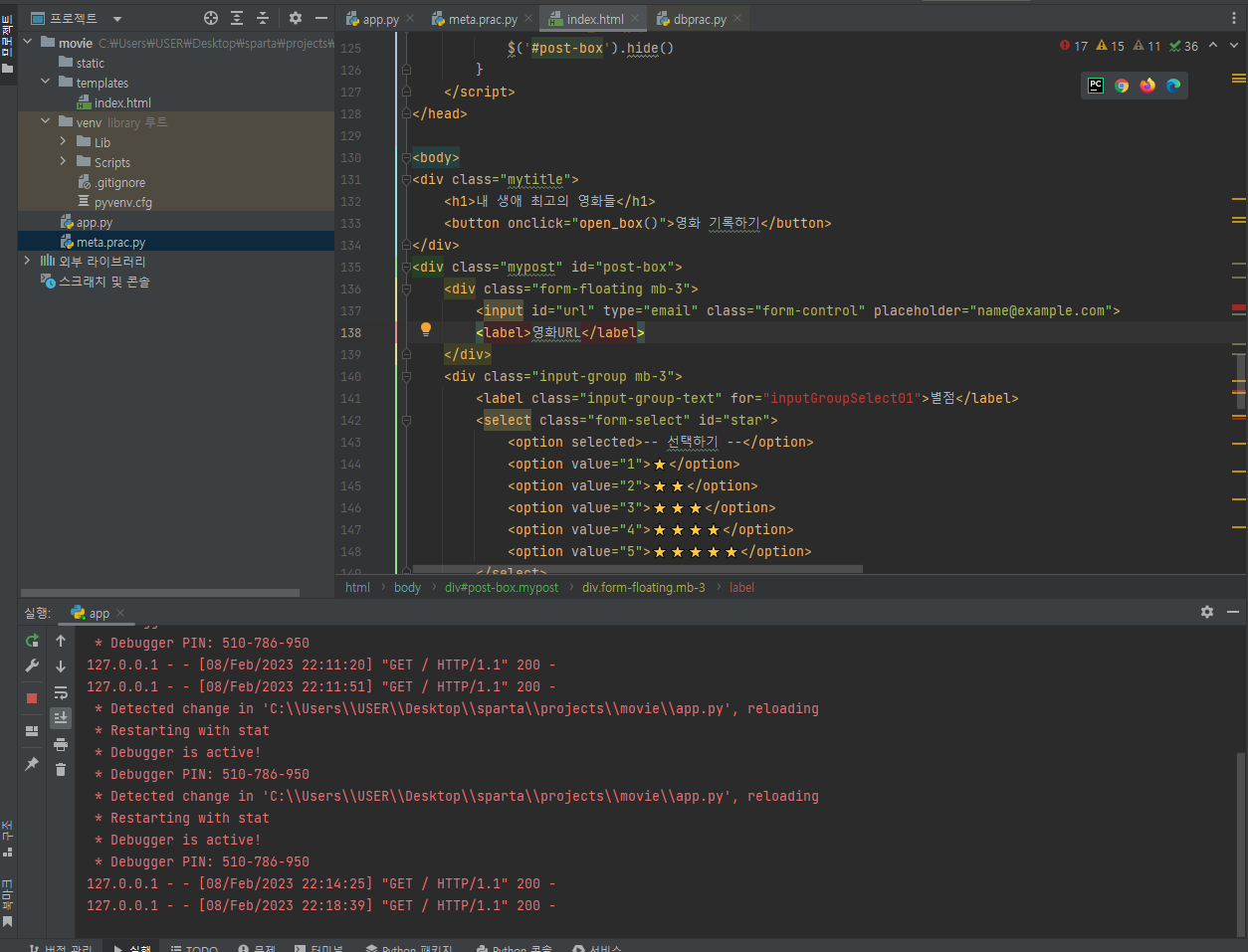
Task: Fold the body tag at line 130
Action: (405, 157)
